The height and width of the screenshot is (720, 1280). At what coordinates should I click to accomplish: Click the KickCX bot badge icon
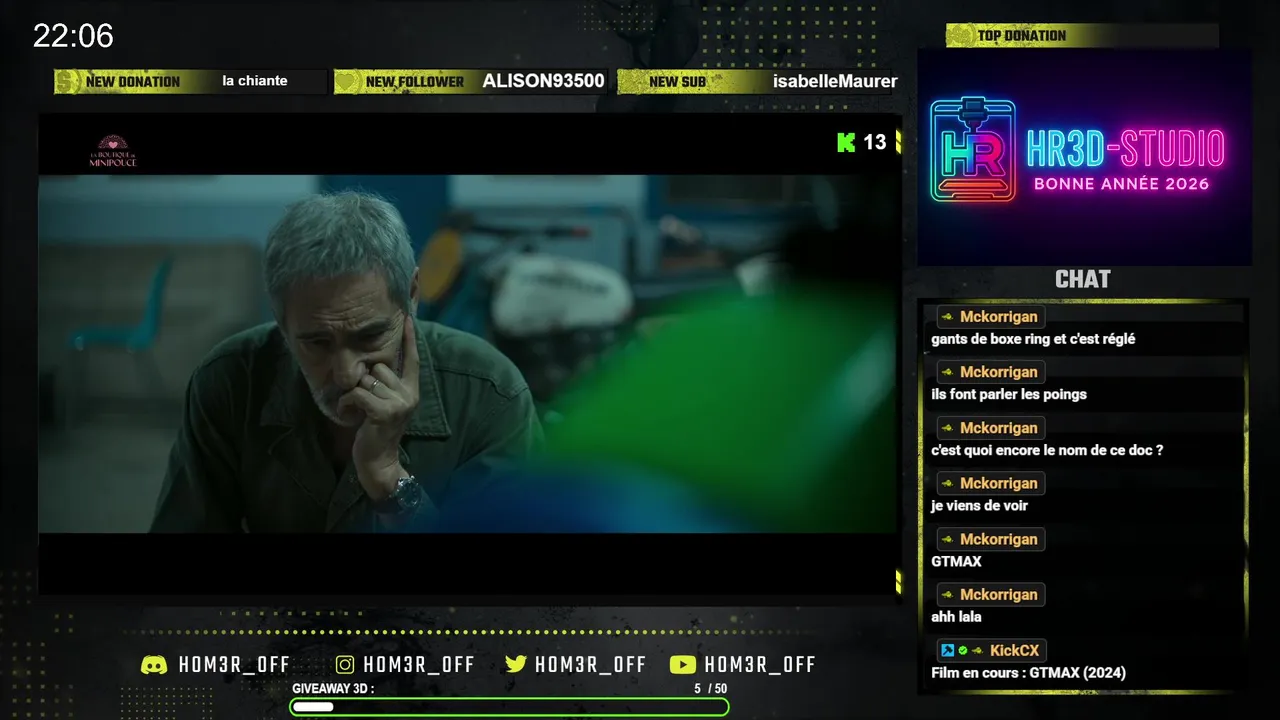947,651
